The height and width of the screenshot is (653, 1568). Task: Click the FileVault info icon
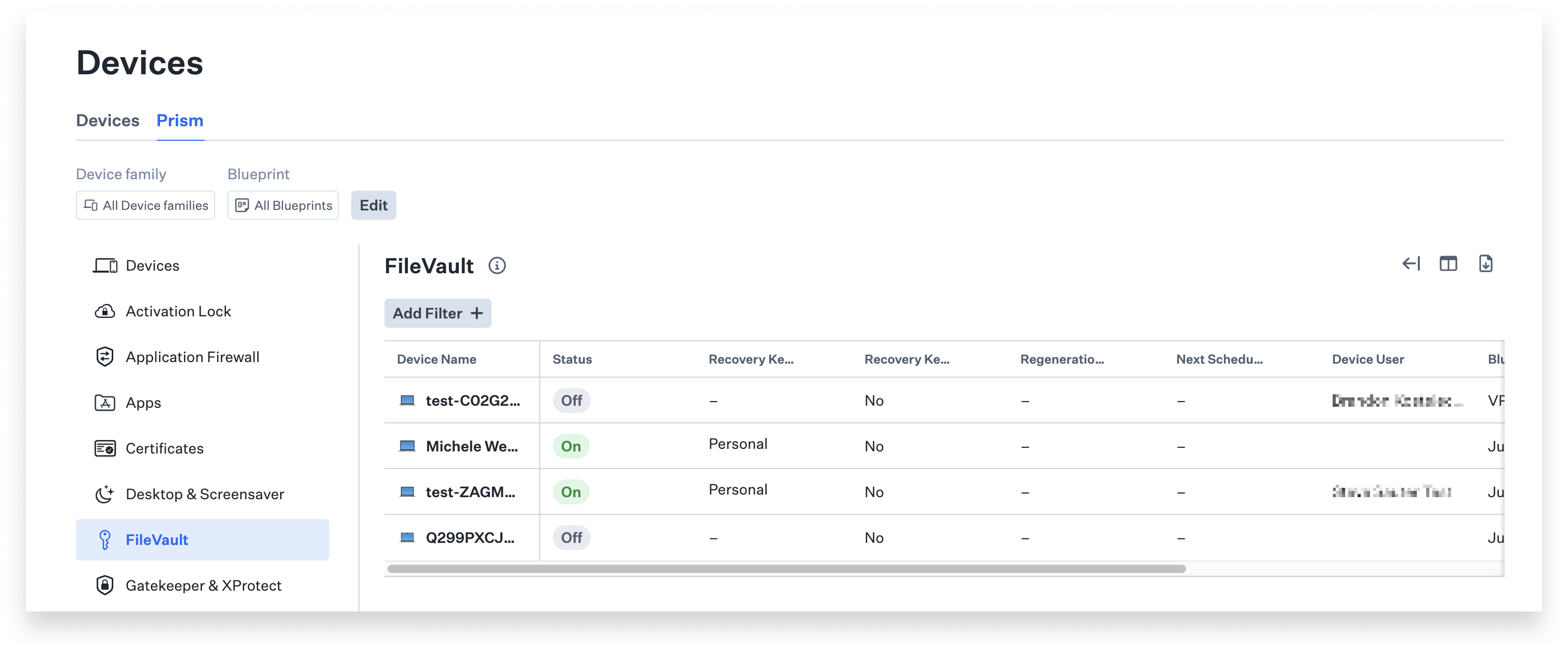point(497,266)
